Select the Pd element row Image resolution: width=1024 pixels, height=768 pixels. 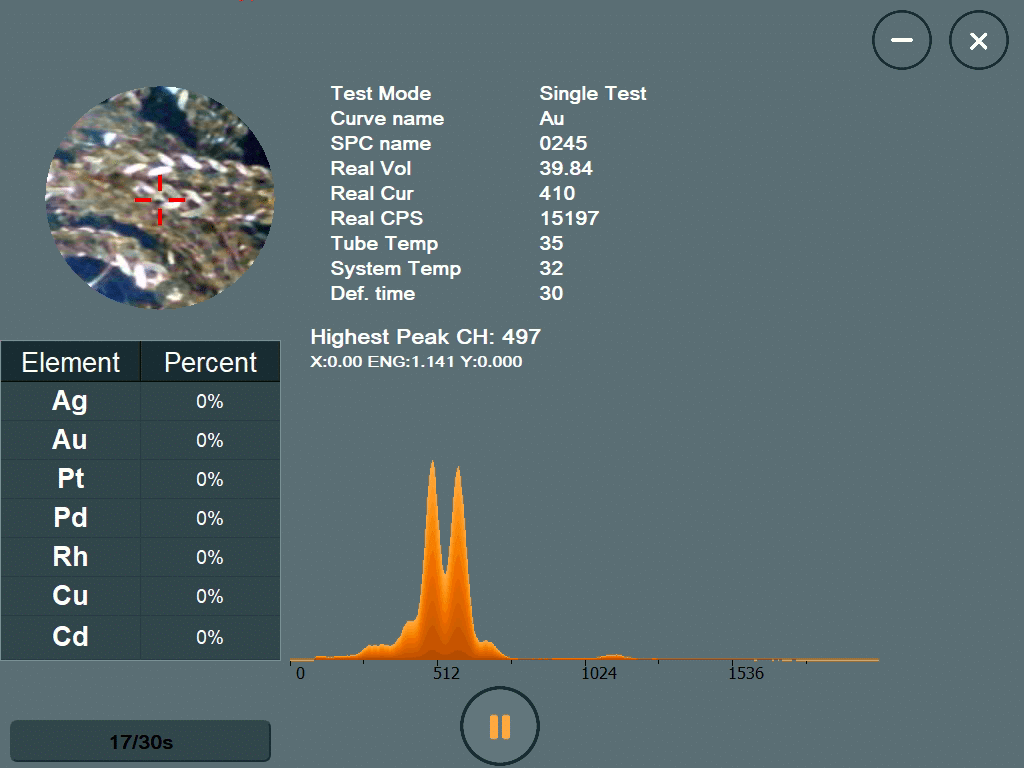140,518
